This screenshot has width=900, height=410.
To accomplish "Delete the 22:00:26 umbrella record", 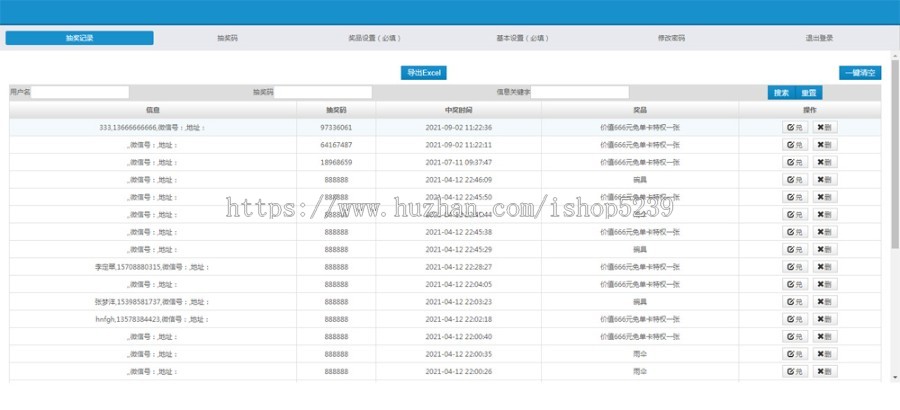I will [x=825, y=372].
